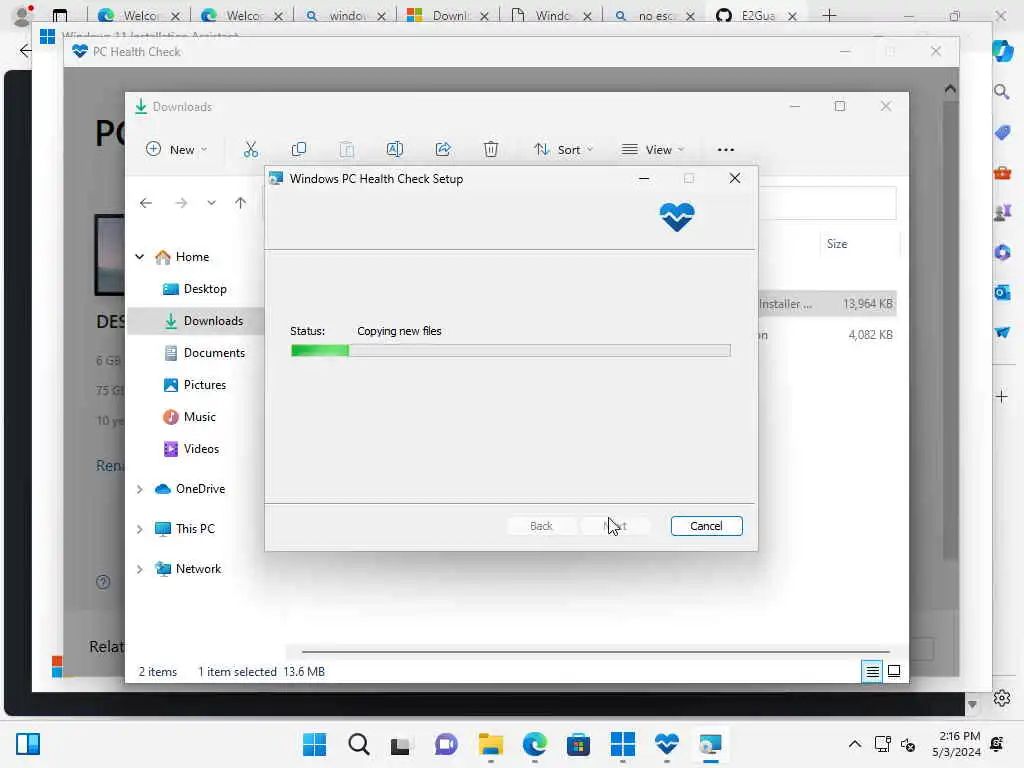Click the Edge sidebar Outlook icon

click(1002, 293)
